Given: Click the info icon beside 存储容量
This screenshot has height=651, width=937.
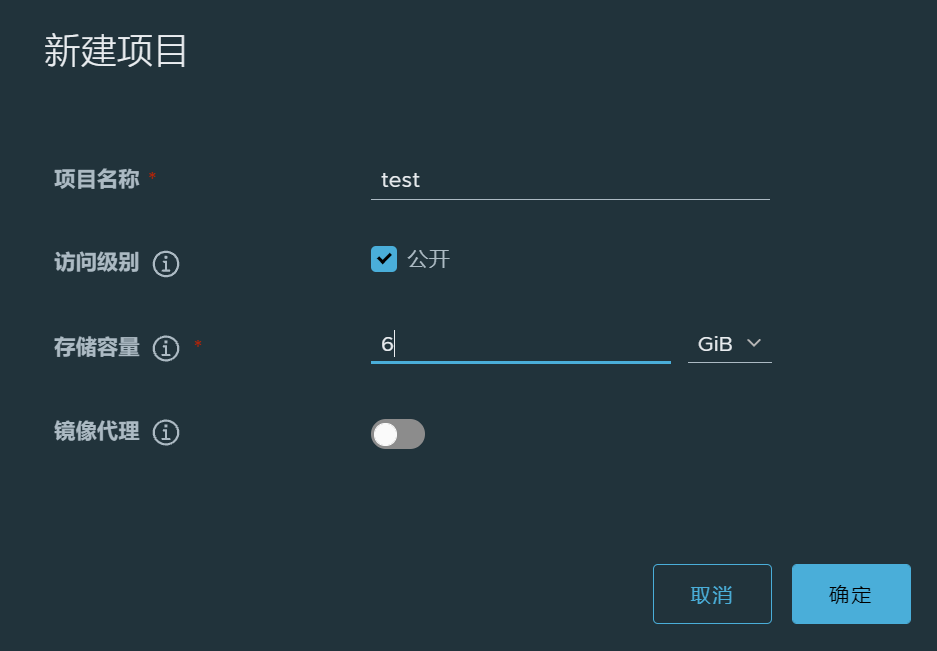Looking at the screenshot, I should [166, 348].
